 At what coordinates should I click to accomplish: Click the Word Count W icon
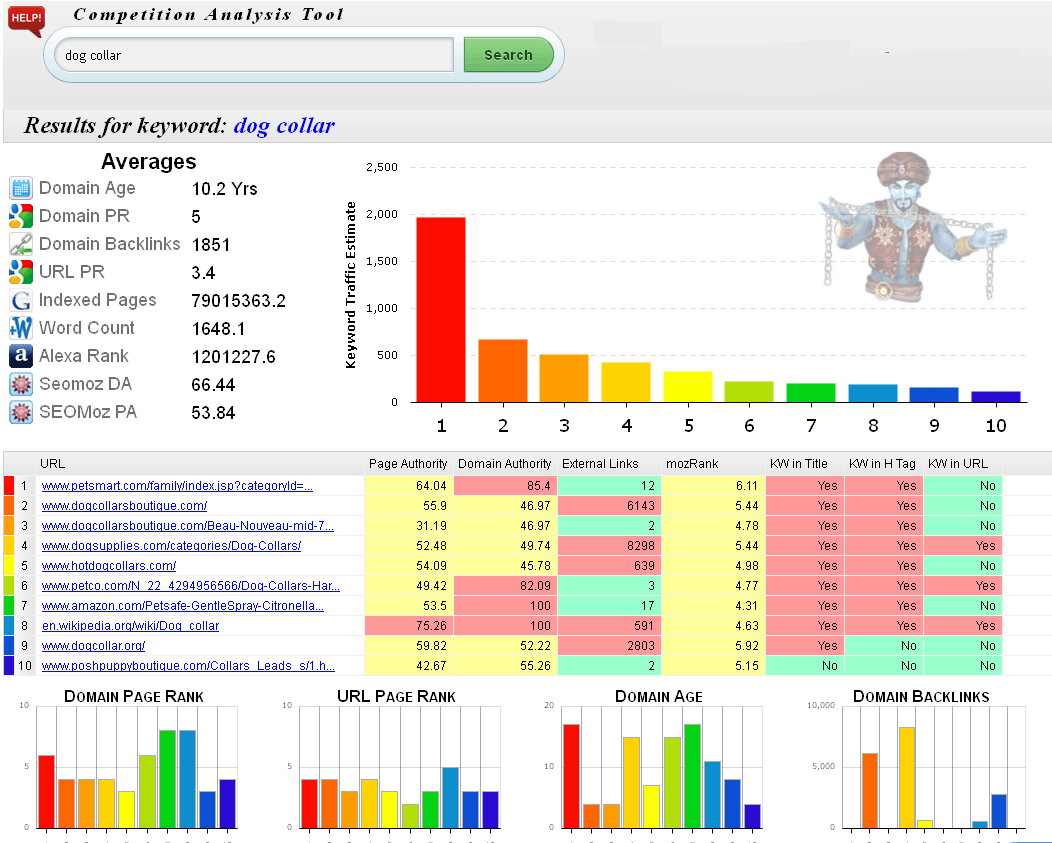point(21,328)
